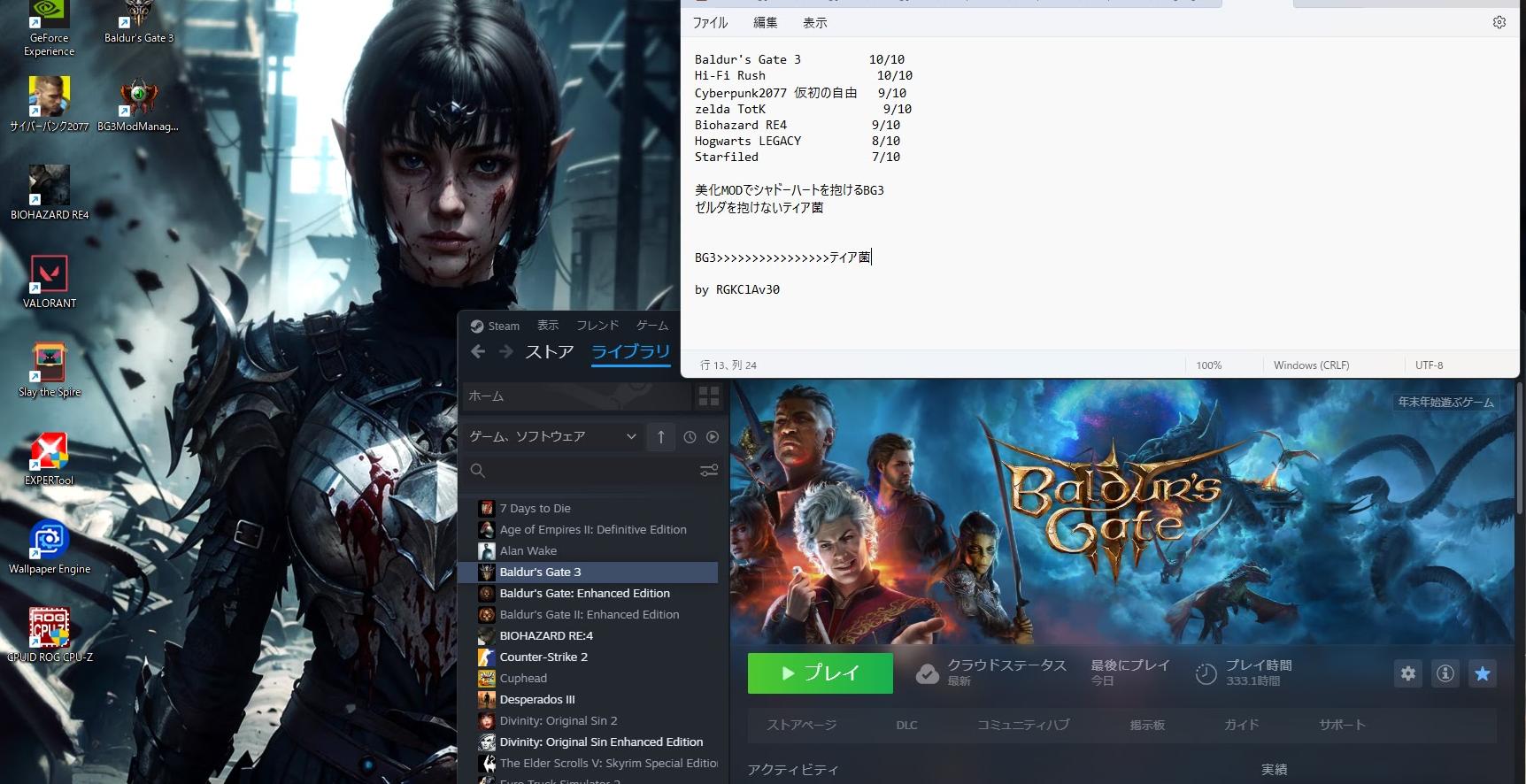Viewport: 1526px width, 784px height.
Task: Open the DLC link for Baldur's Gate 3
Action: (906, 725)
